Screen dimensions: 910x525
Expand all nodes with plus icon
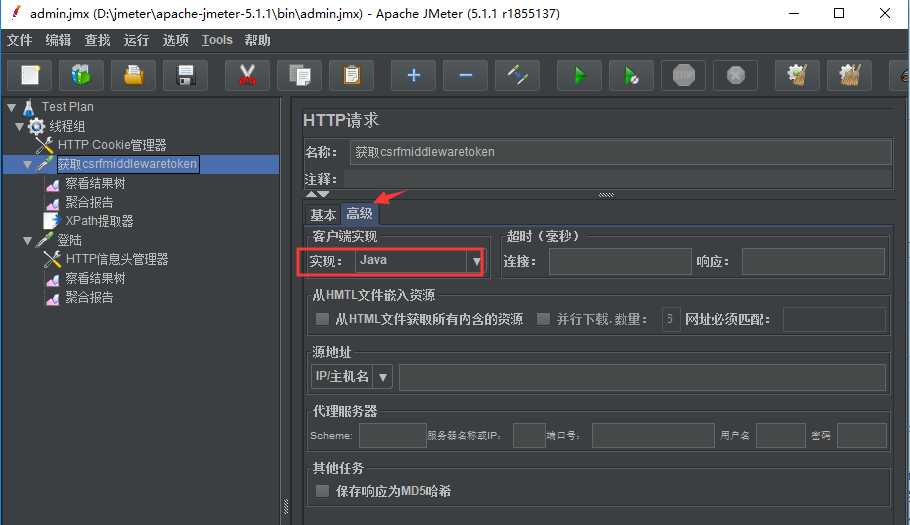(x=413, y=75)
